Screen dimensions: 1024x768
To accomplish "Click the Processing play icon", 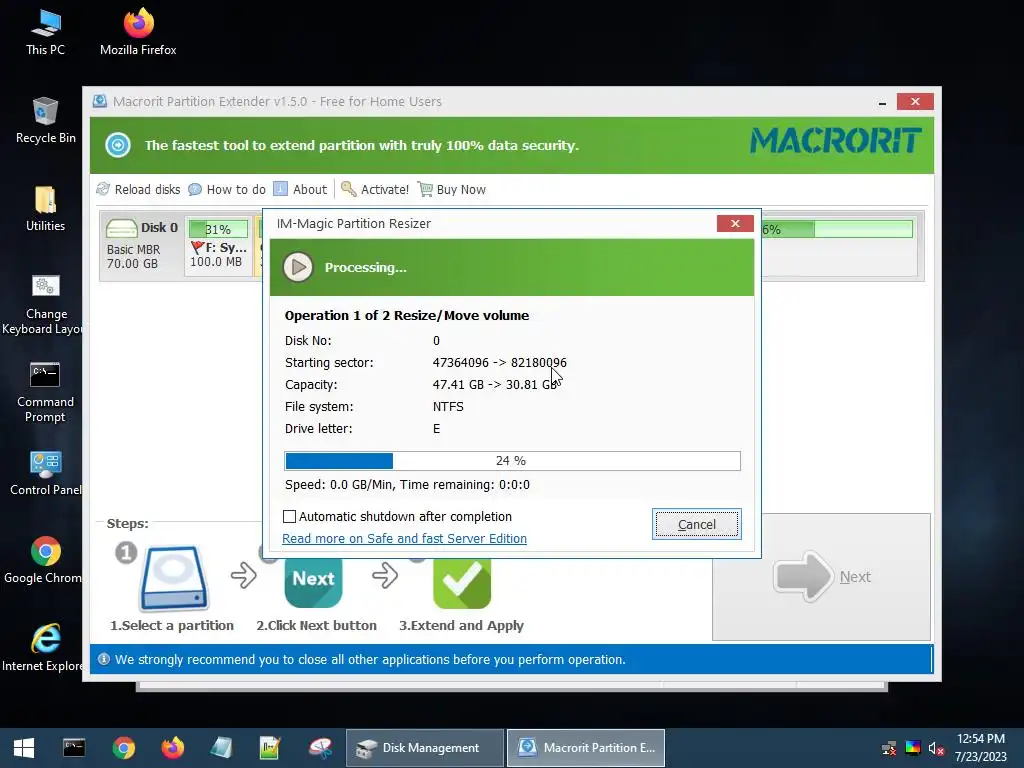I will [x=298, y=267].
